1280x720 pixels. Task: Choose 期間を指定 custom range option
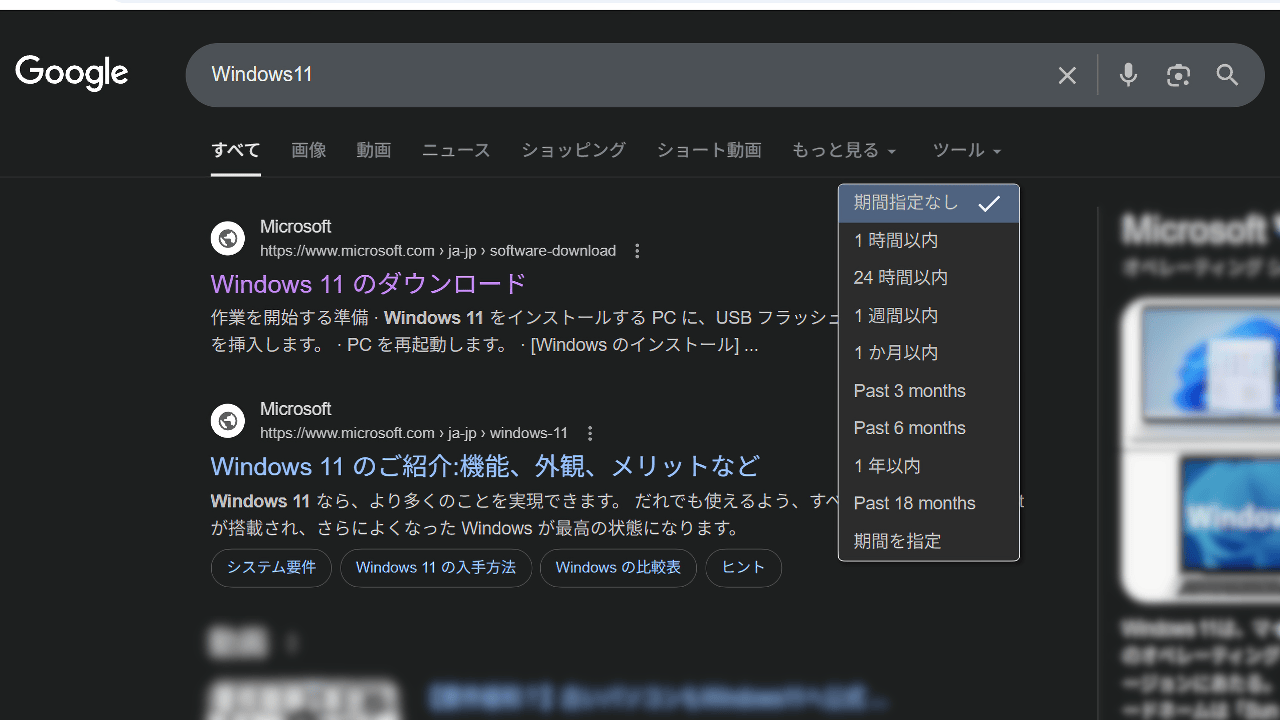click(929, 541)
